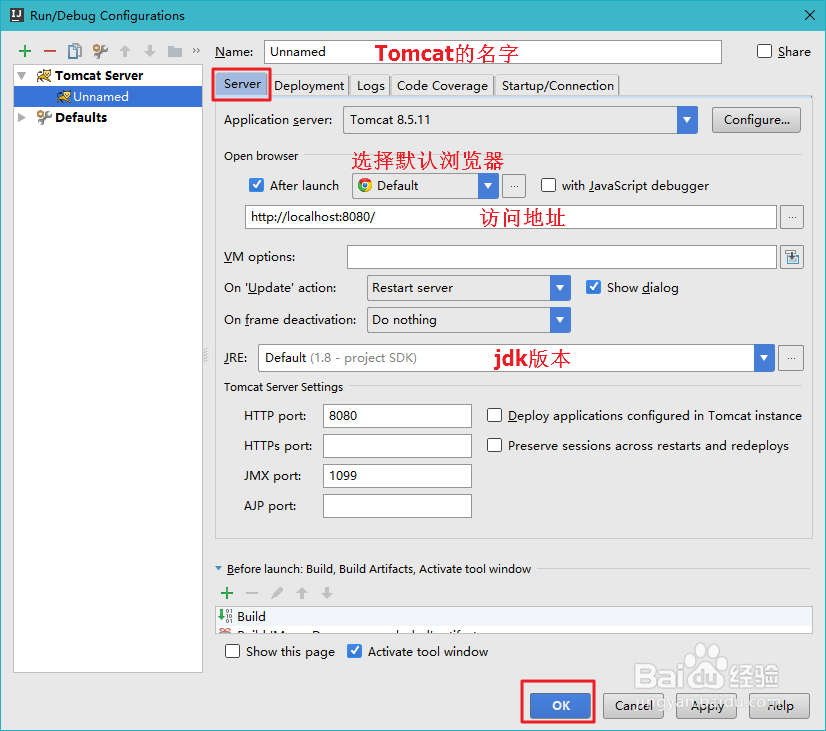The width and height of the screenshot is (826, 731).
Task: Open On 'Update' action Restart server dropdown
Action: pos(560,288)
